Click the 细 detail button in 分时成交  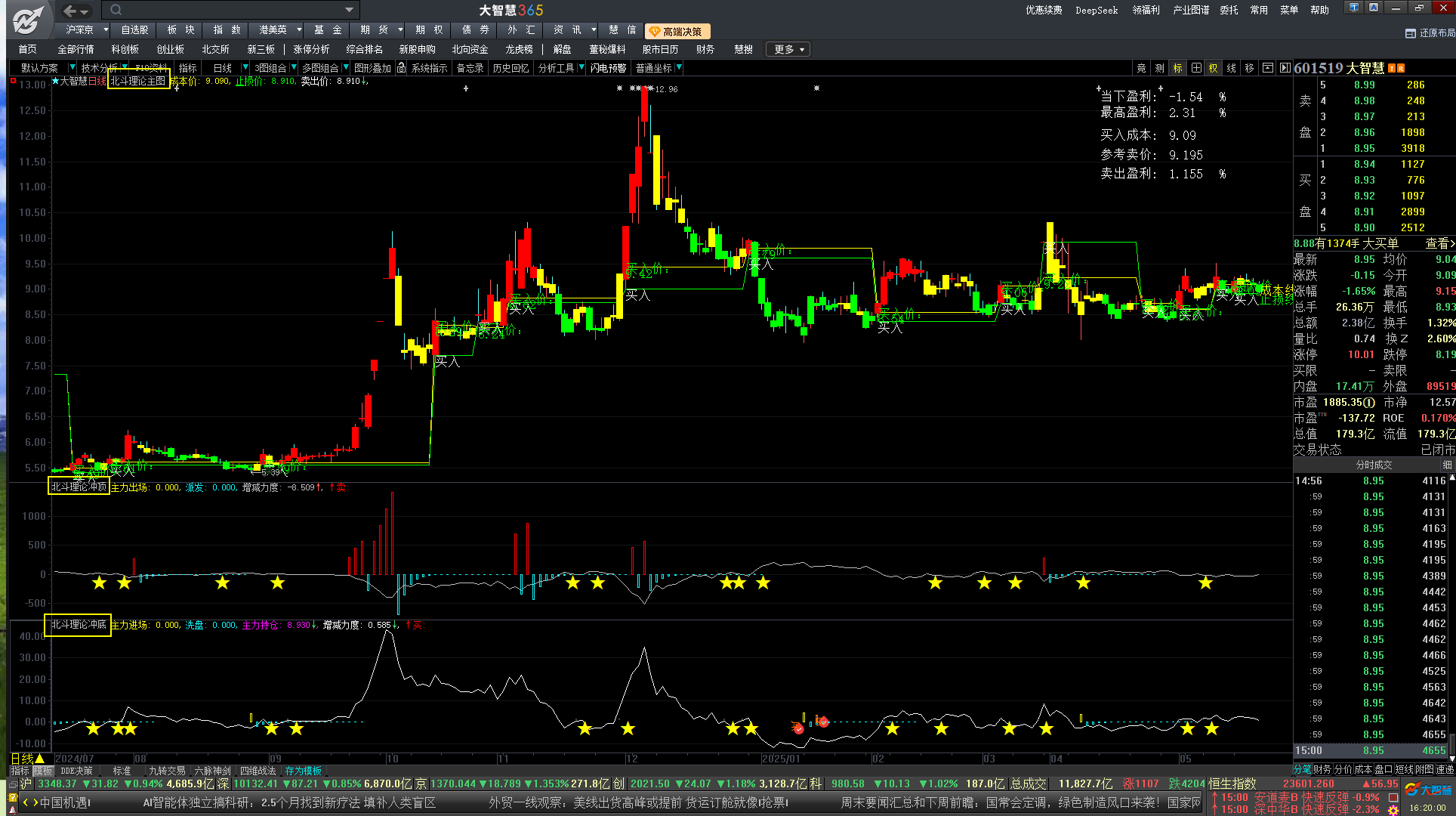coord(1447,465)
